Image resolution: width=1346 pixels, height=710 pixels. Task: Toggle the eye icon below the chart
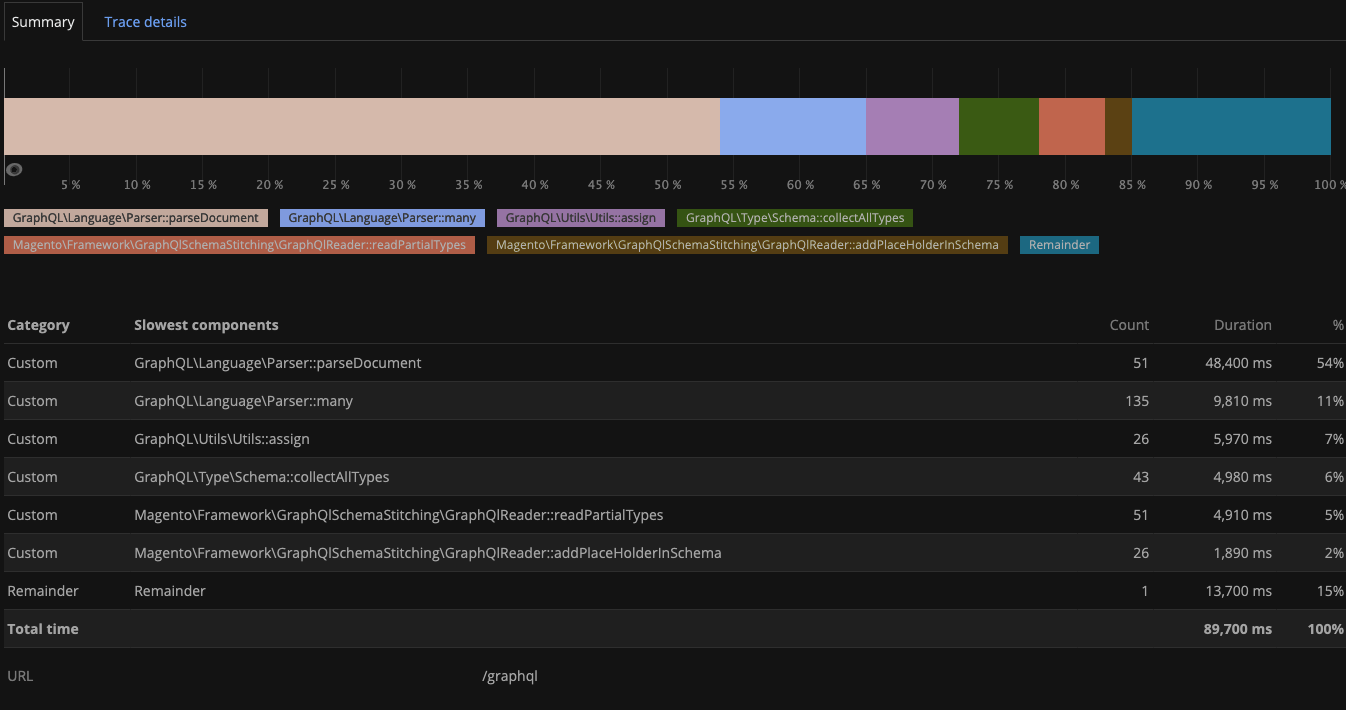point(14,169)
